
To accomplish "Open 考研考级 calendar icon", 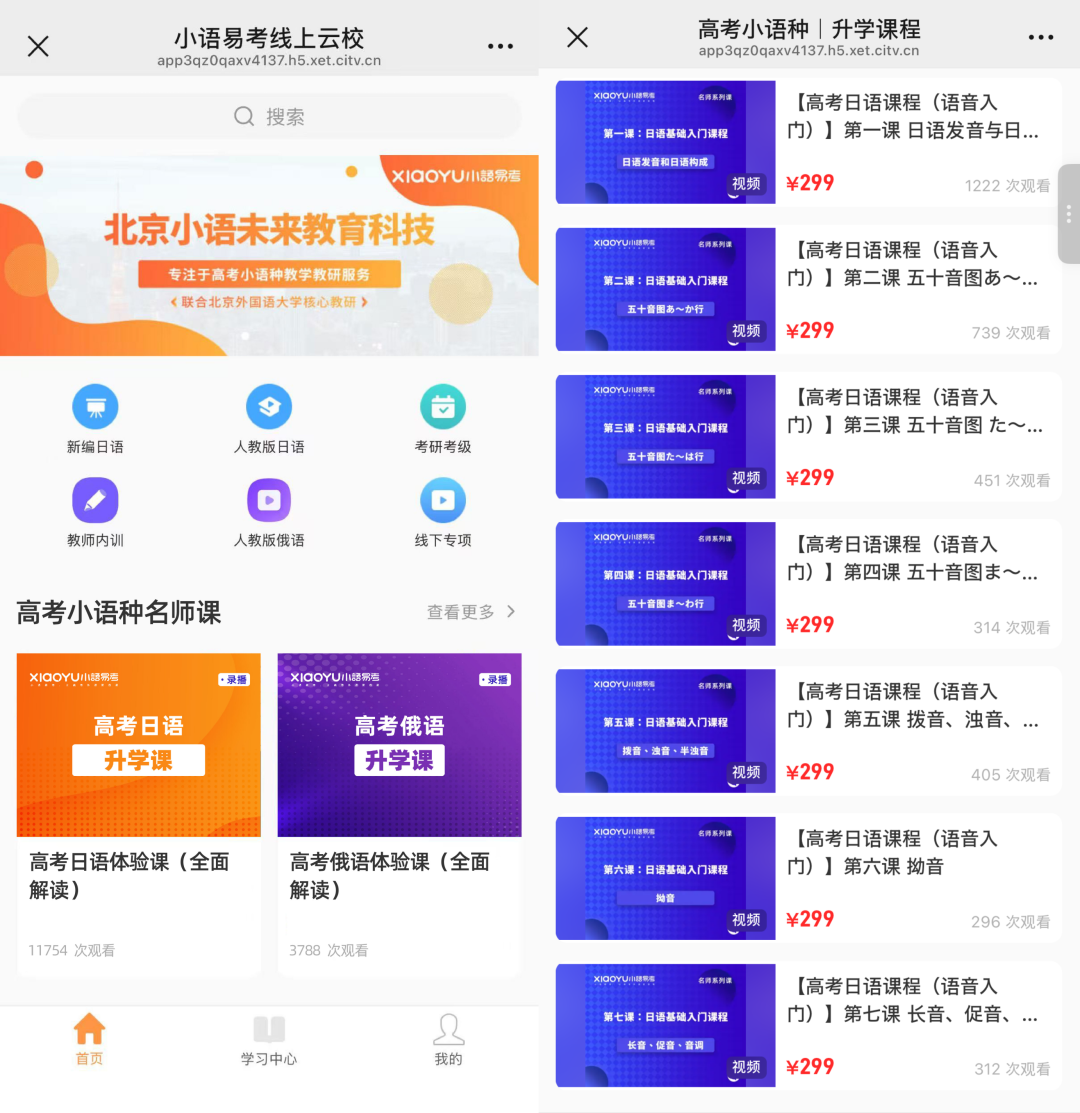I will point(443,407).
